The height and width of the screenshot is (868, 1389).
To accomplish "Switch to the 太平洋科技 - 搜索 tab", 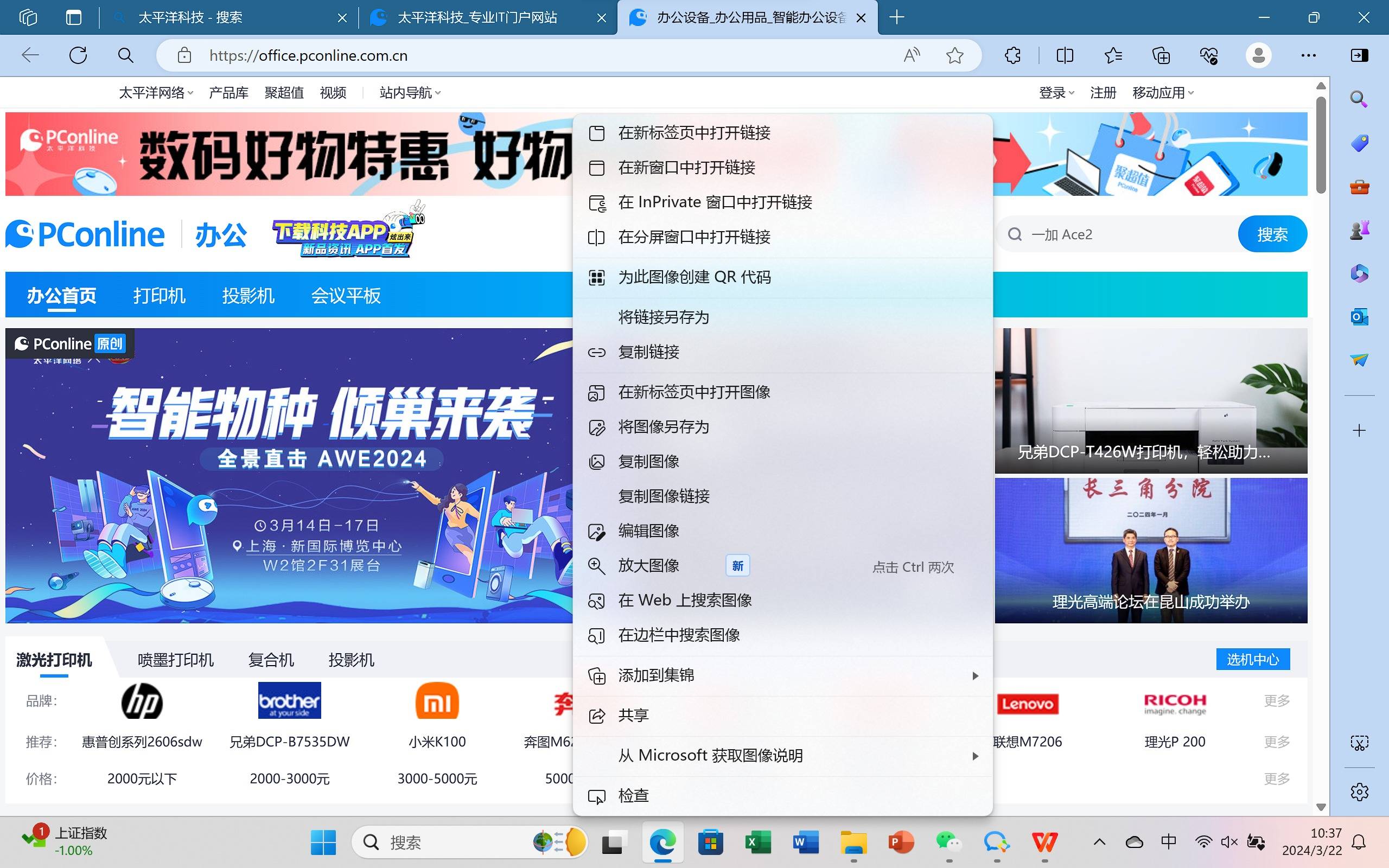I will click(230, 18).
